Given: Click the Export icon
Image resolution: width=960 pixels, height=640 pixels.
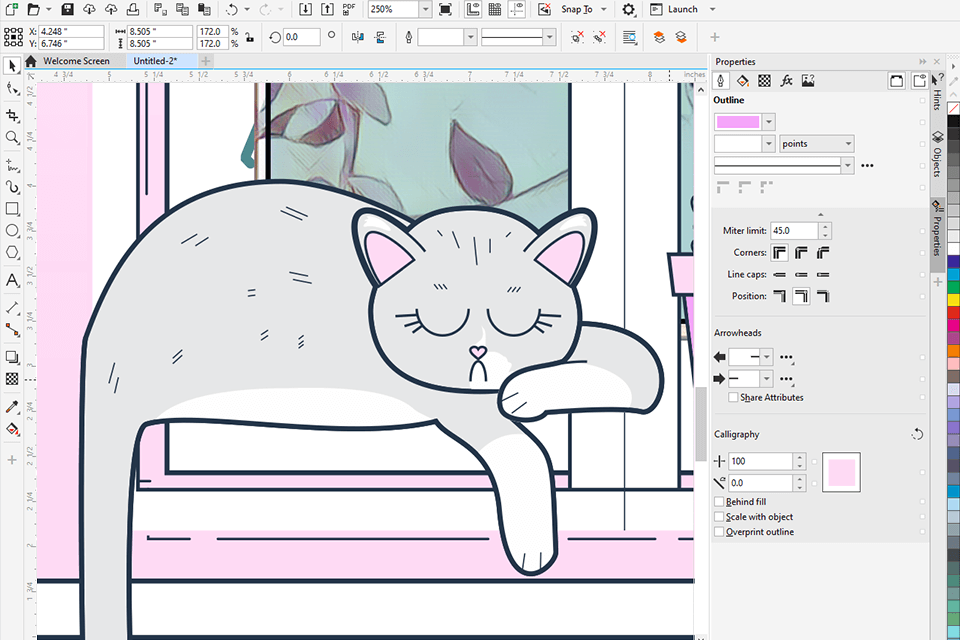Looking at the screenshot, I should coord(328,9).
